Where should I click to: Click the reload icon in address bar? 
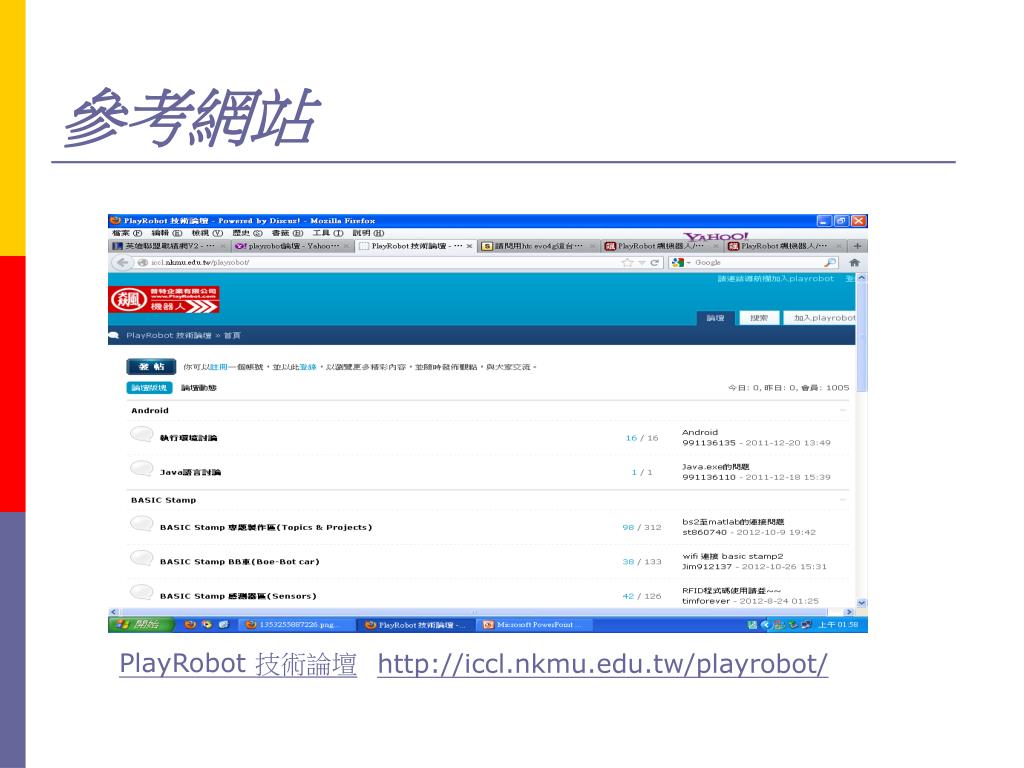pyautogui.click(x=654, y=263)
